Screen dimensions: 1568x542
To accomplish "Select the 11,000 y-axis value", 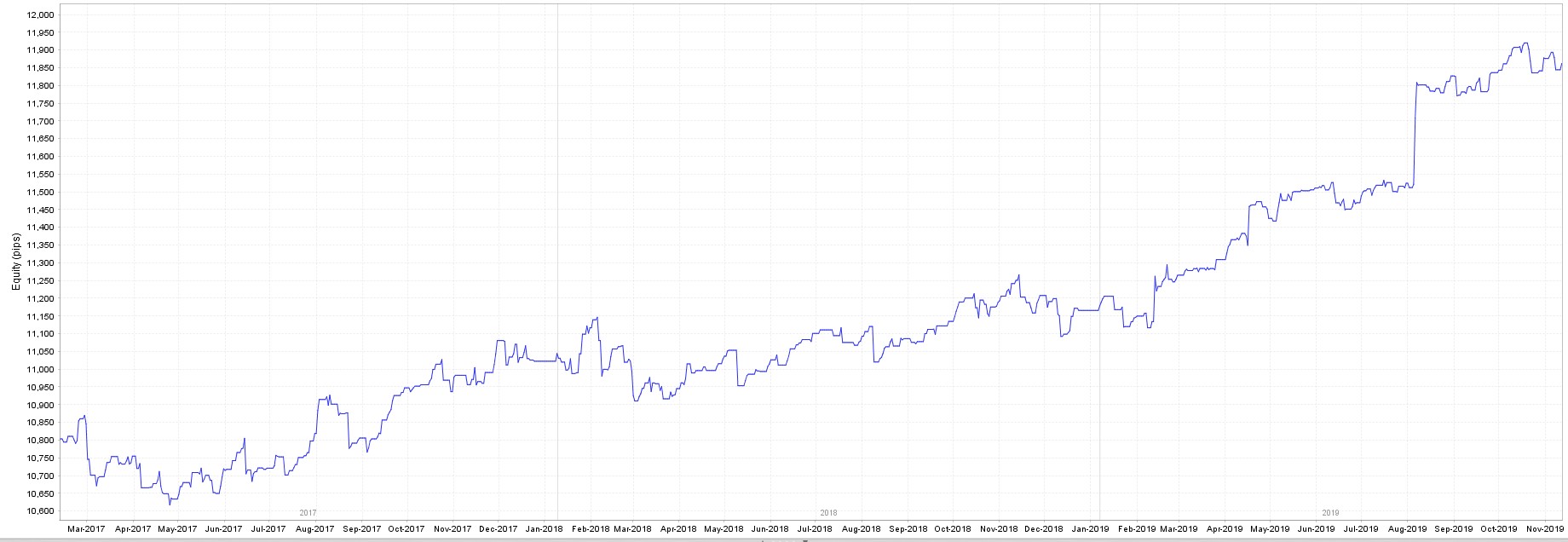I will point(40,370).
